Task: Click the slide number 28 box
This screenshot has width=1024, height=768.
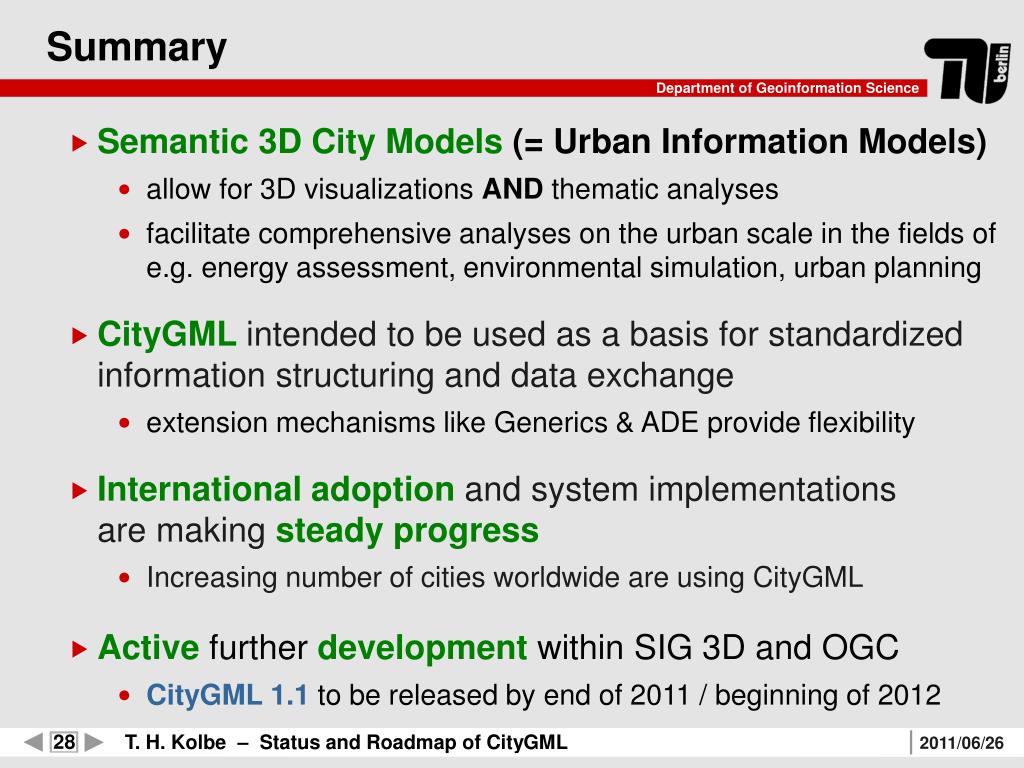Action: (x=64, y=742)
